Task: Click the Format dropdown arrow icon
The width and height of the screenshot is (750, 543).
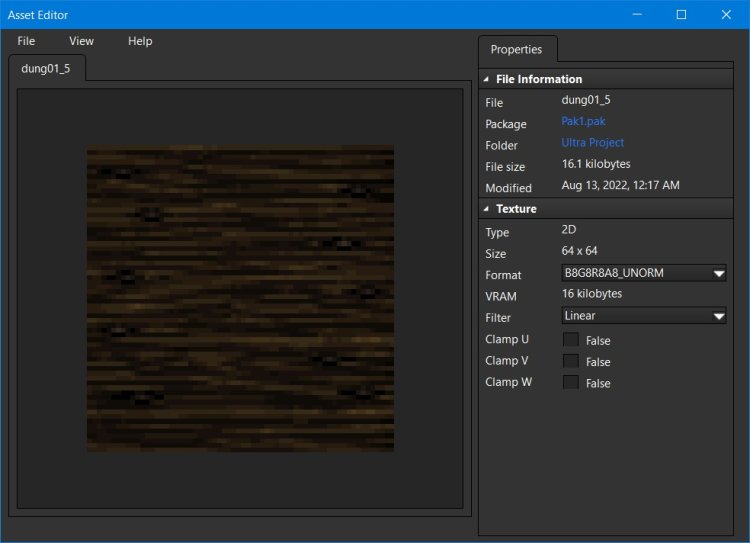Action: click(719, 273)
